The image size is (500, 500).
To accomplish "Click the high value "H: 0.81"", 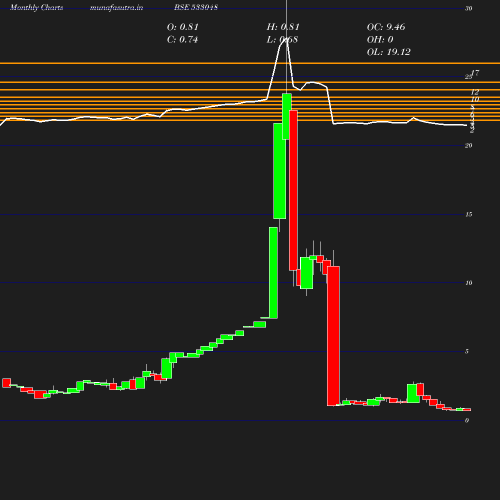I will (283, 27).
